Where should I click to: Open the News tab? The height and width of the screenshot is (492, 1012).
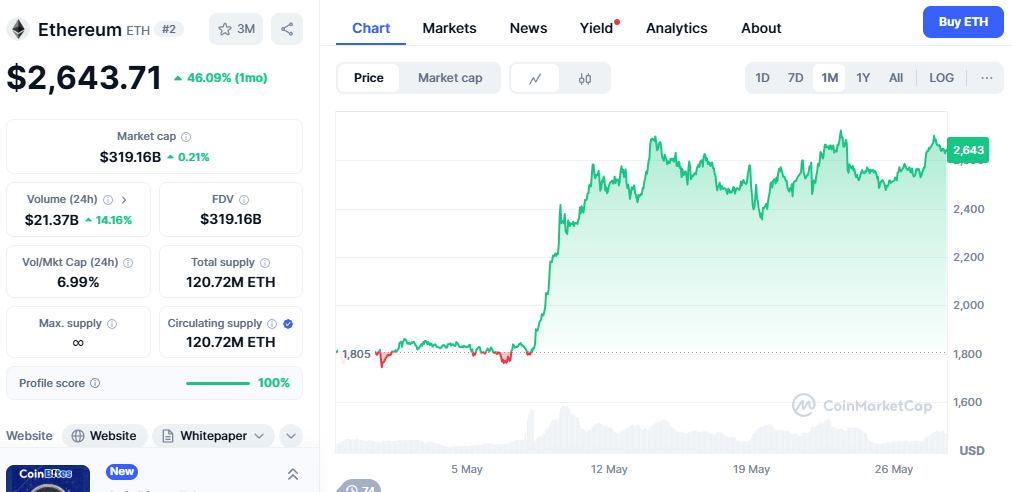528,28
